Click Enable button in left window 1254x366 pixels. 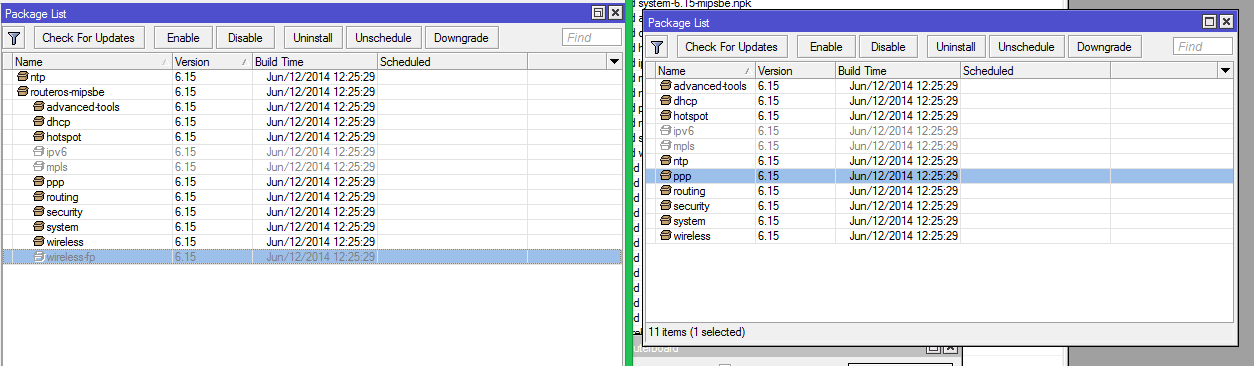(x=183, y=38)
